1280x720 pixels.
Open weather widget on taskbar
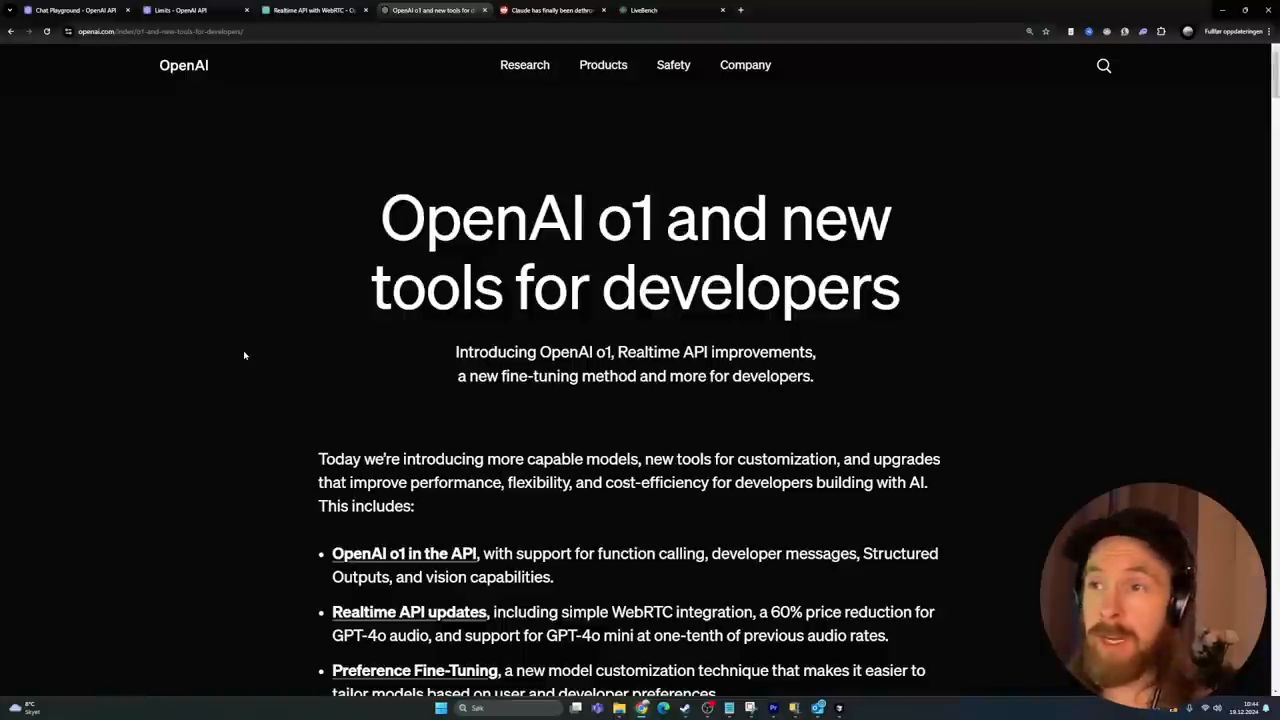coord(24,708)
